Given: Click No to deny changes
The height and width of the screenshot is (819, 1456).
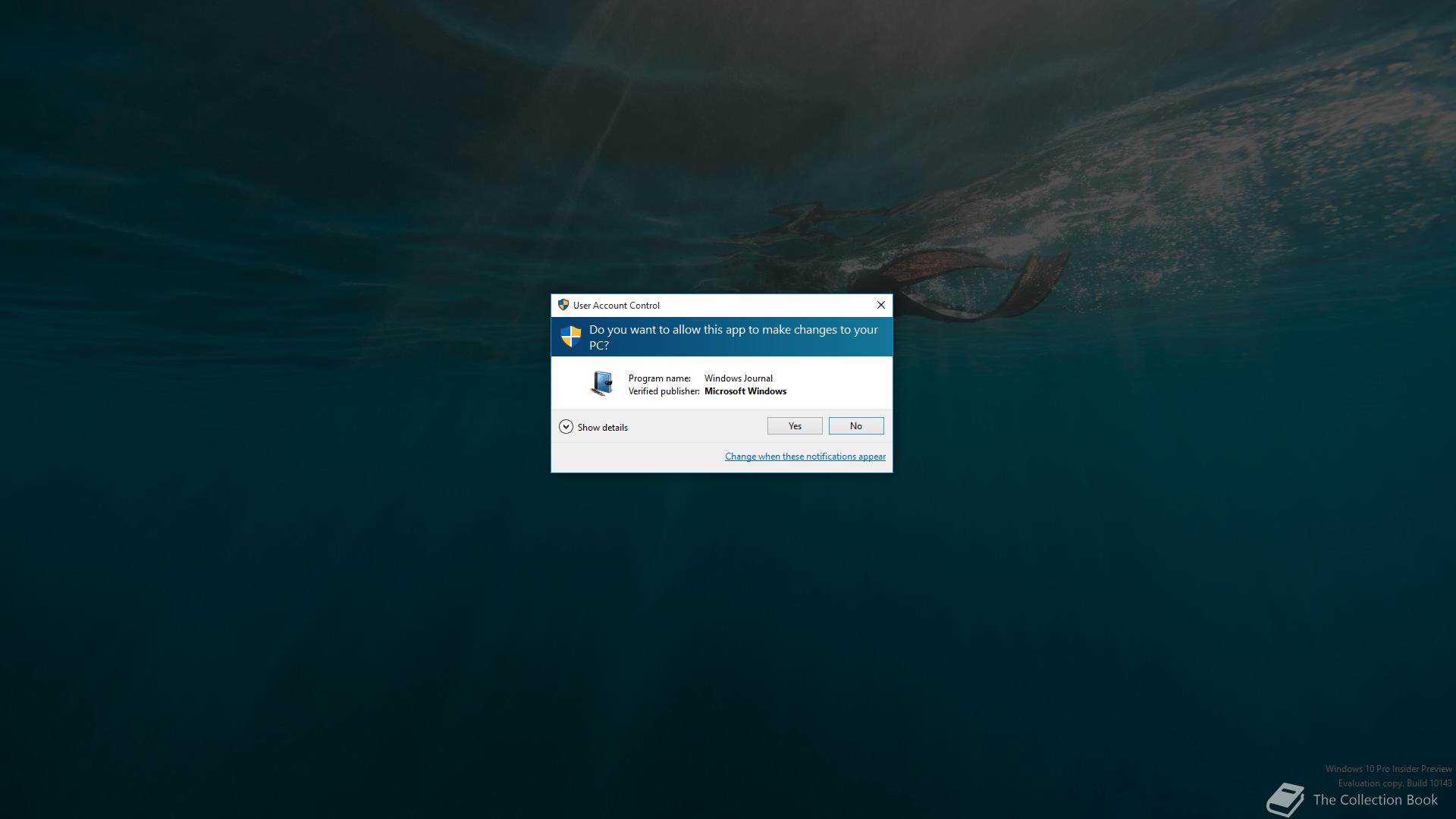Looking at the screenshot, I should coord(856,426).
